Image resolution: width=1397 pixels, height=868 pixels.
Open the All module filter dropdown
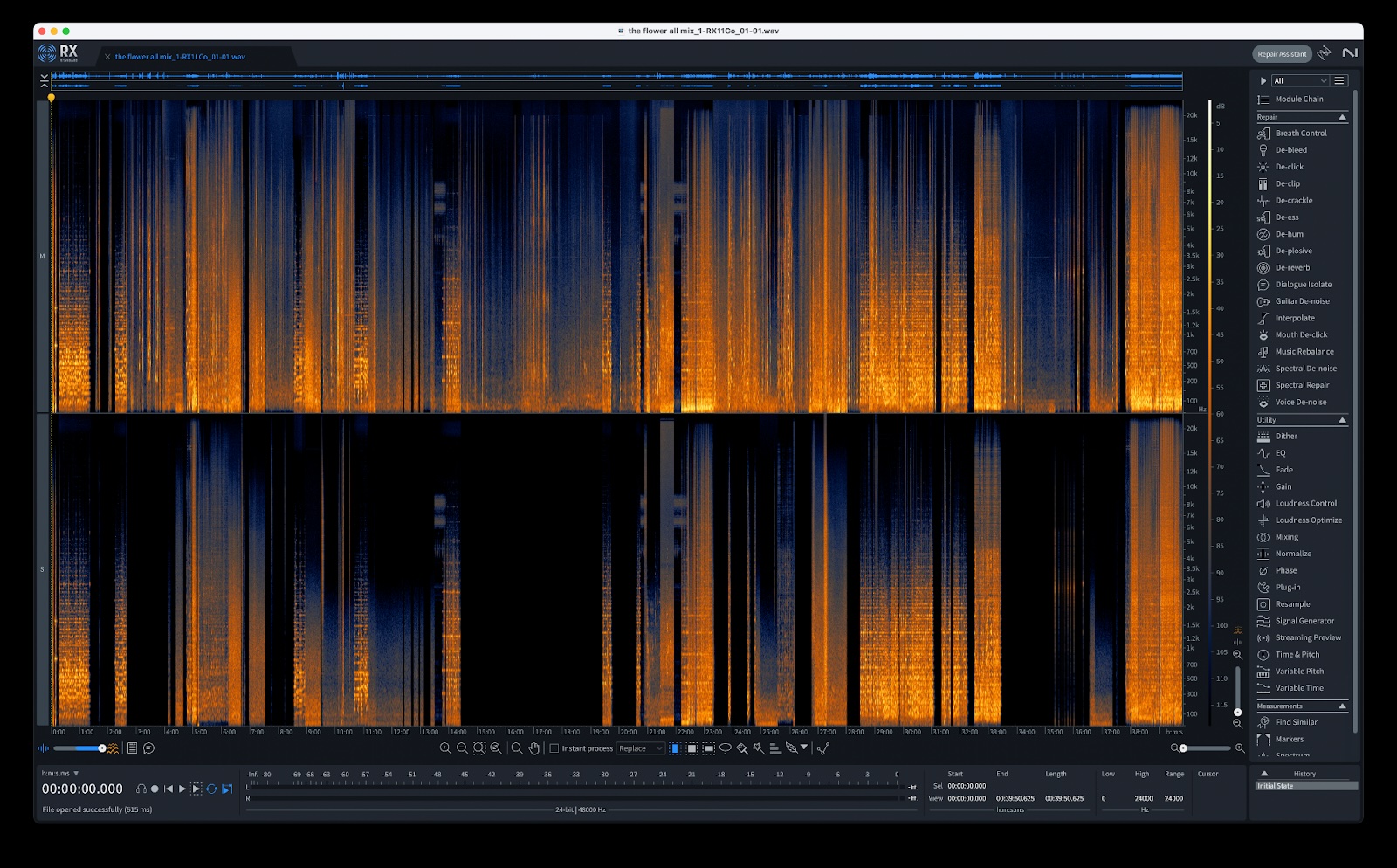pyautogui.click(x=1299, y=80)
